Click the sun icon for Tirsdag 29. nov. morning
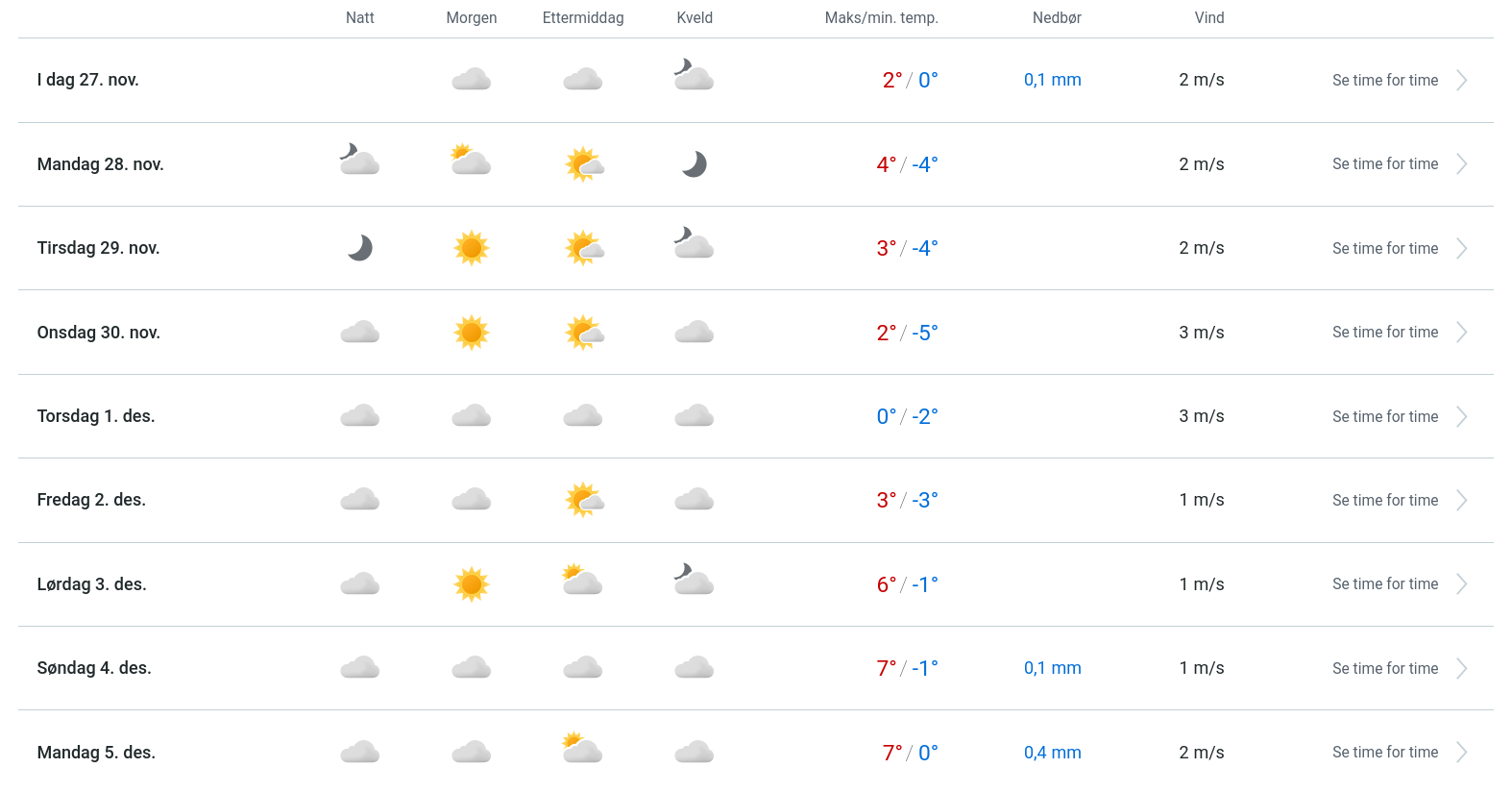The width and height of the screenshot is (1512, 793). (x=472, y=248)
